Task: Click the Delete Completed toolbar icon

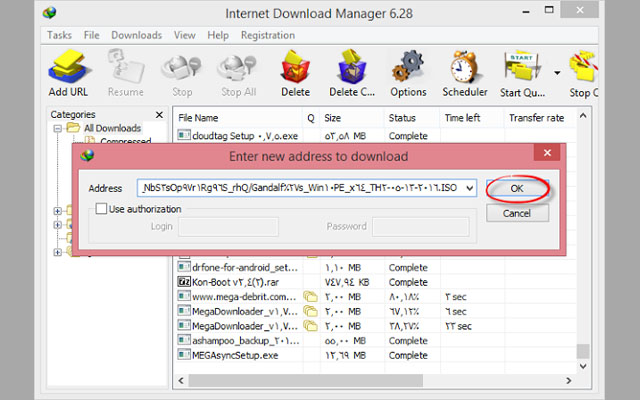Action: click(x=351, y=67)
